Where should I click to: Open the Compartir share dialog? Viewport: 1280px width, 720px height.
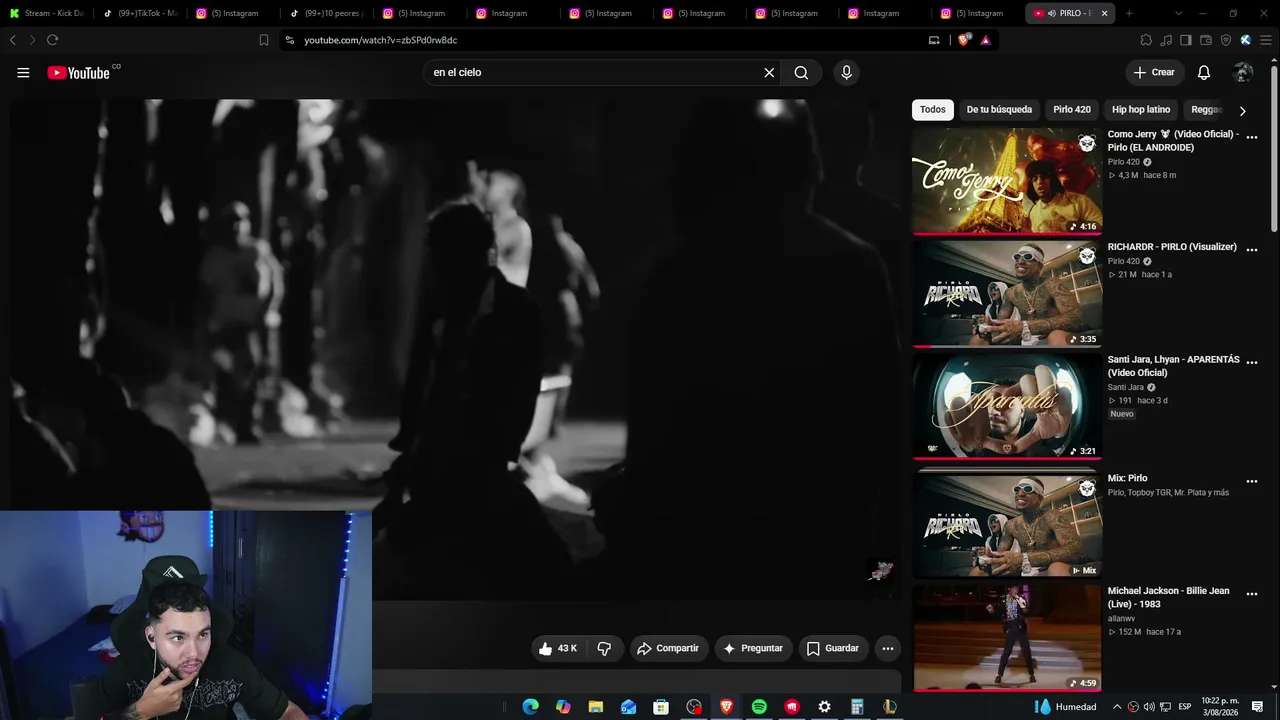[668, 648]
